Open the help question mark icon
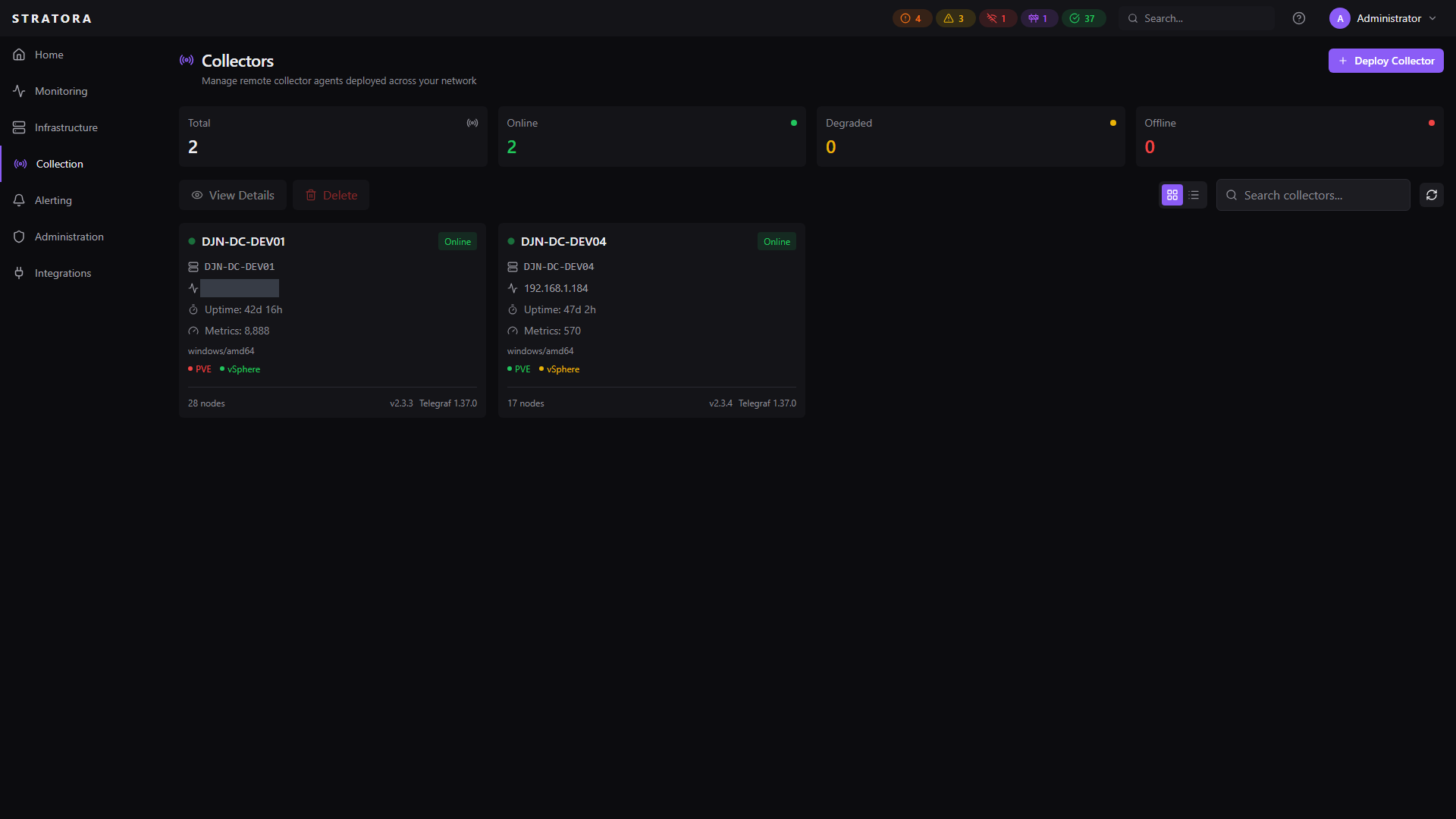Viewport: 1456px width, 819px height. pos(1299,18)
